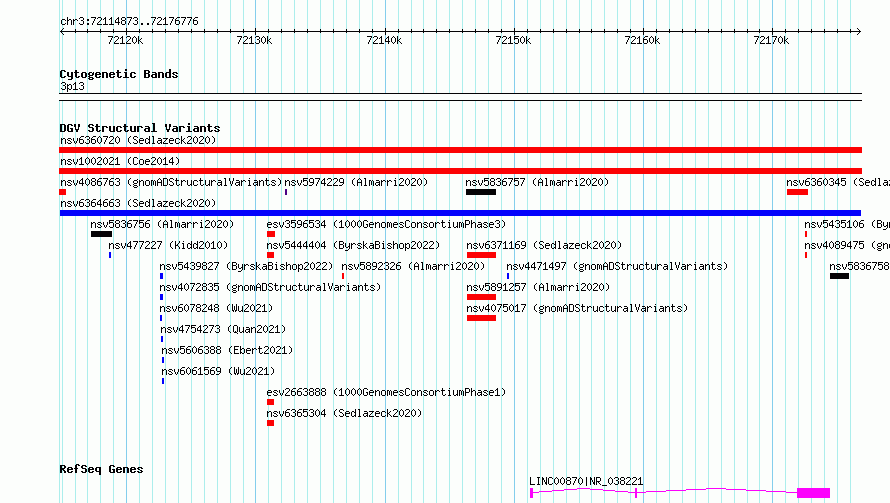890x503 pixels.
Task: Open the nsv5836758 variant label
Action: 859,266
